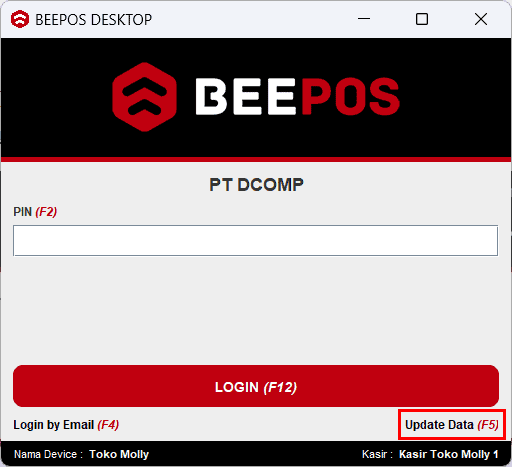Image resolution: width=512 pixels, height=467 pixels.
Task: Click the white BEE logo lettering
Action: coord(245,97)
